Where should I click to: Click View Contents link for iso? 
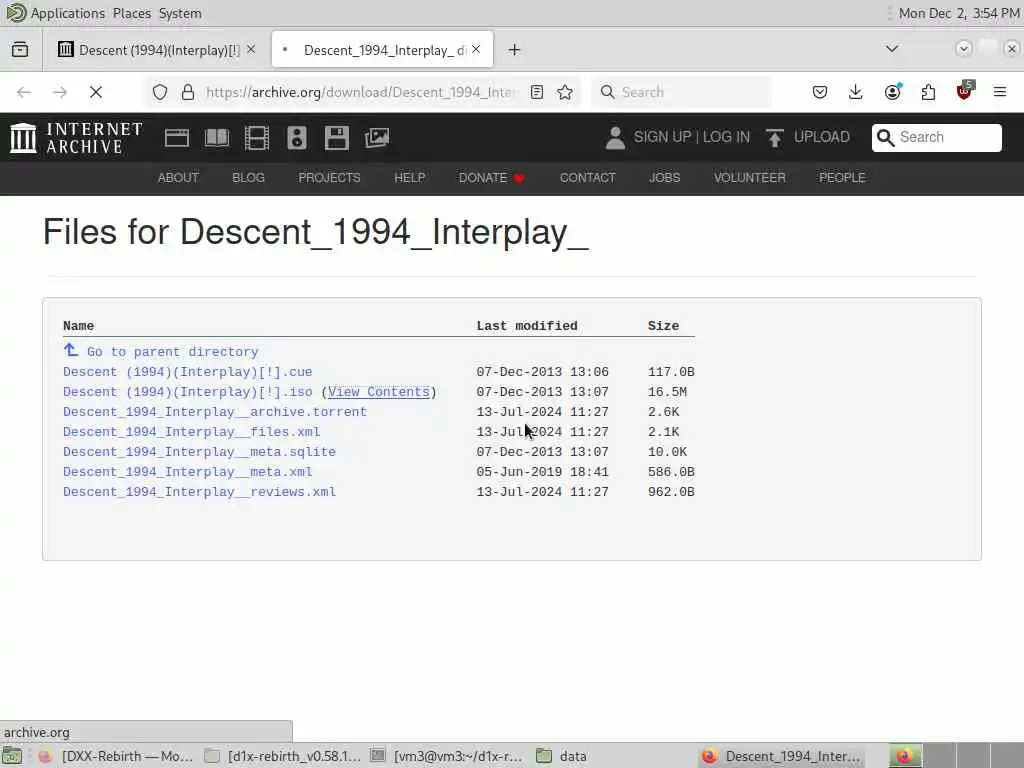click(379, 392)
